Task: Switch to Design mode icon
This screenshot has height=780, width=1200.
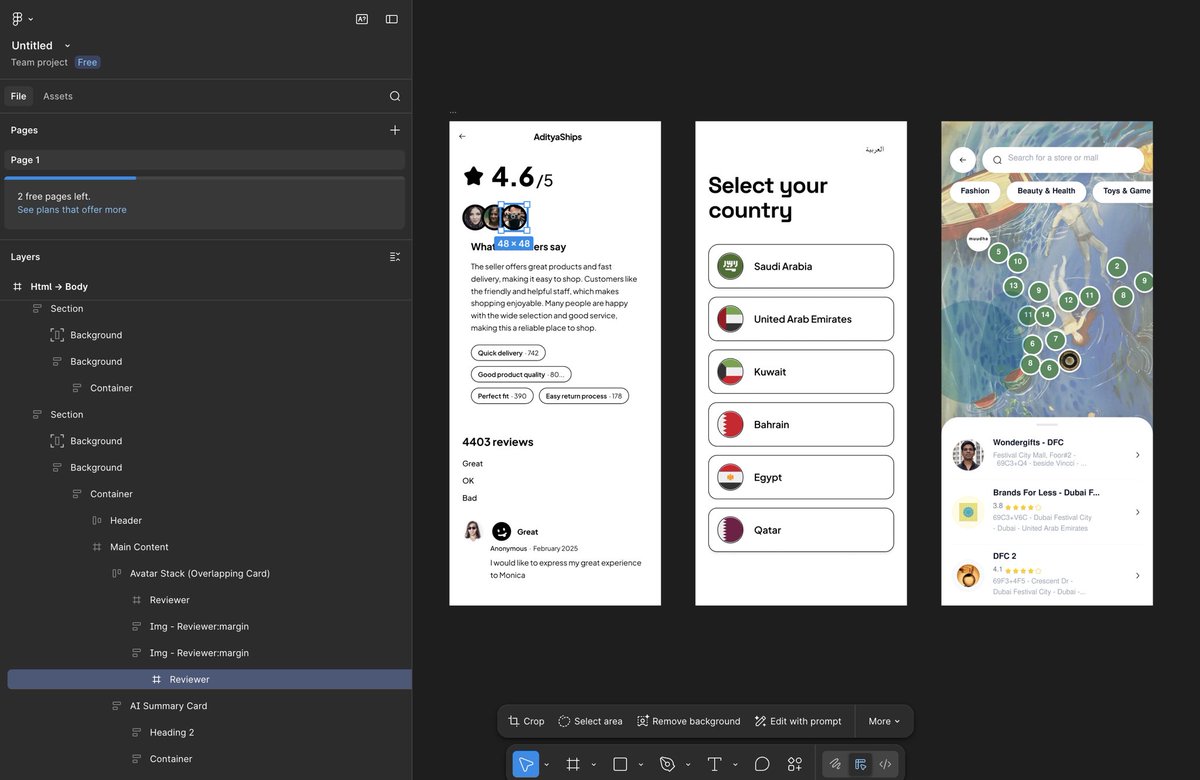Action: point(860,764)
